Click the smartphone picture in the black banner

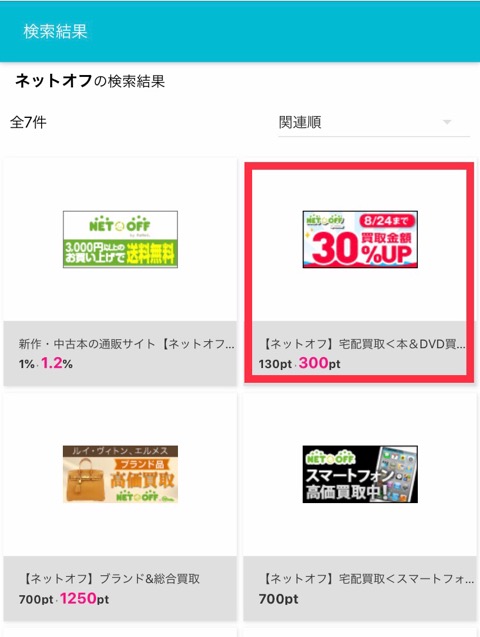pos(396,473)
